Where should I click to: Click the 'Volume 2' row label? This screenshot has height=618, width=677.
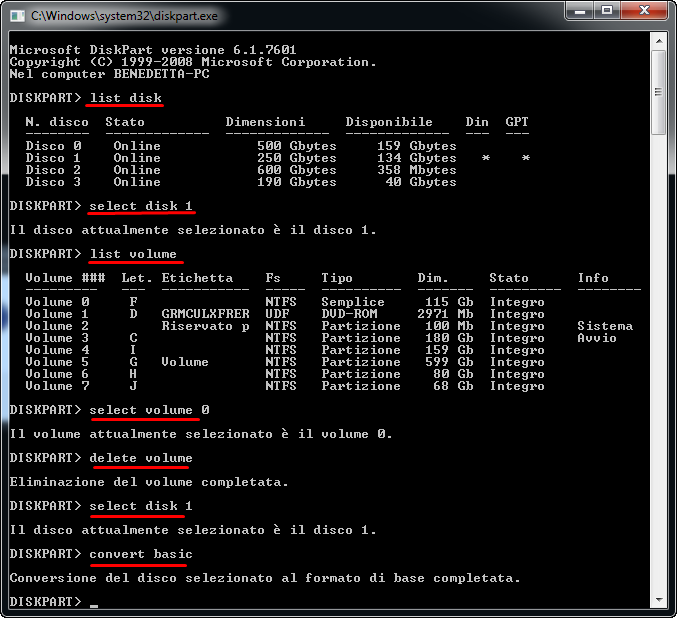coord(57,326)
